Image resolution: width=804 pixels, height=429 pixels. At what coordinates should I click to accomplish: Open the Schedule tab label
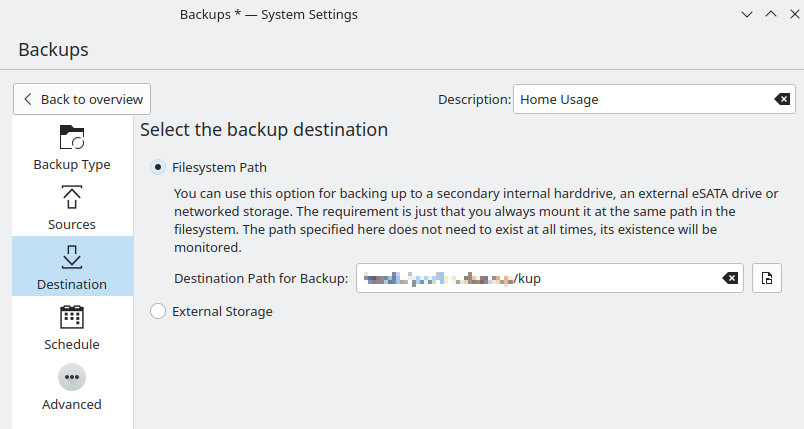click(x=72, y=344)
